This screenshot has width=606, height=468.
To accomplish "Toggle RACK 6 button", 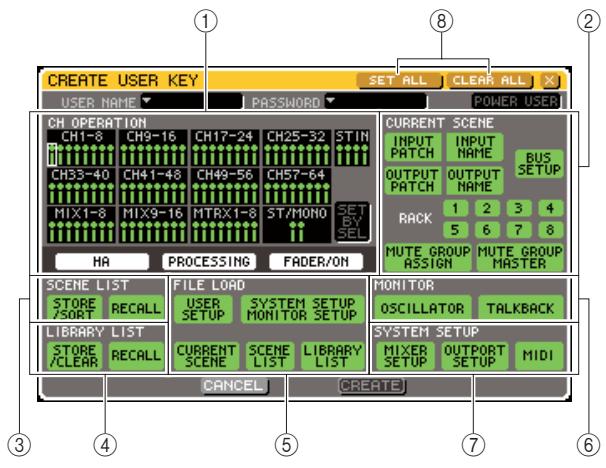I will tap(487, 230).
